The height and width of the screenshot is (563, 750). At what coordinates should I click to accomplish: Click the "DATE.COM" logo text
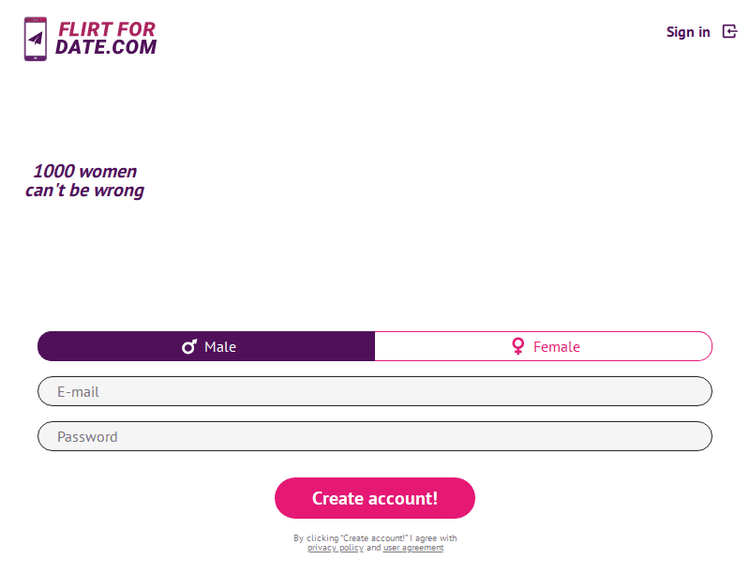coord(106,46)
